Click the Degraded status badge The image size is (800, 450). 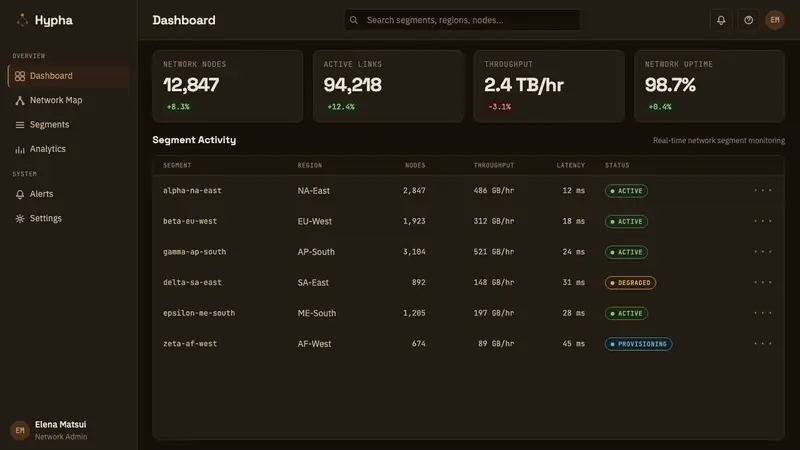(631, 283)
